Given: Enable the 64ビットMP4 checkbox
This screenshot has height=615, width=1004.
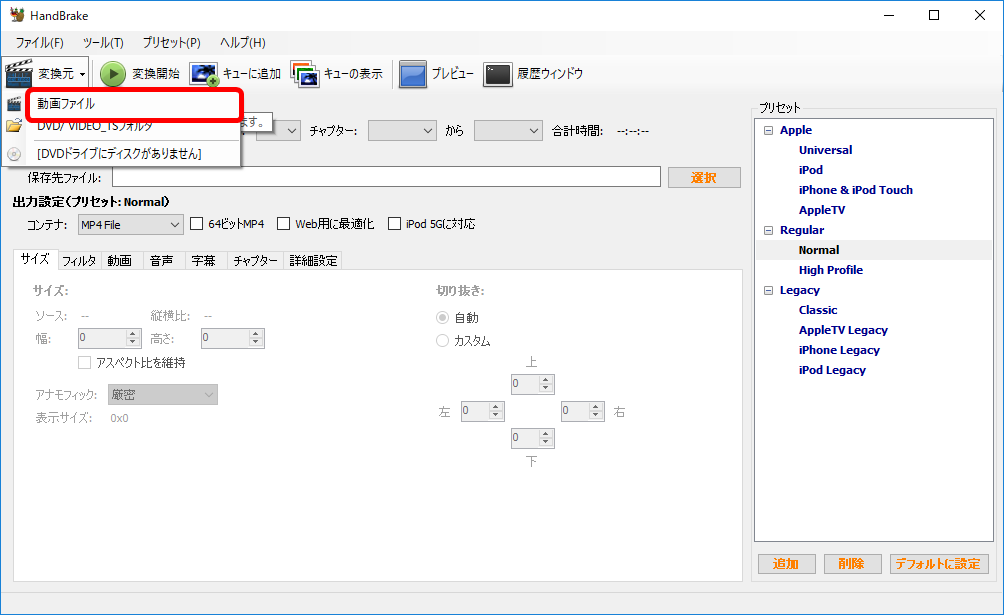Looking at the screenshot, I should pos(197,224).
